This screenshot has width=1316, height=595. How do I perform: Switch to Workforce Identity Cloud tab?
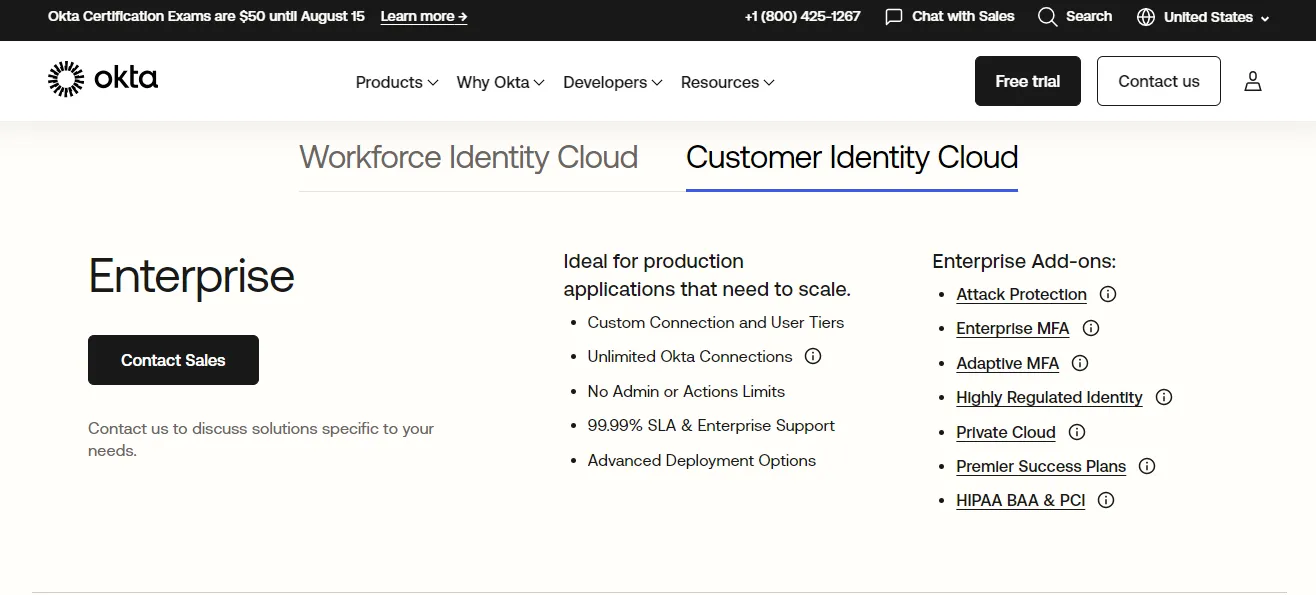(469, 157)
